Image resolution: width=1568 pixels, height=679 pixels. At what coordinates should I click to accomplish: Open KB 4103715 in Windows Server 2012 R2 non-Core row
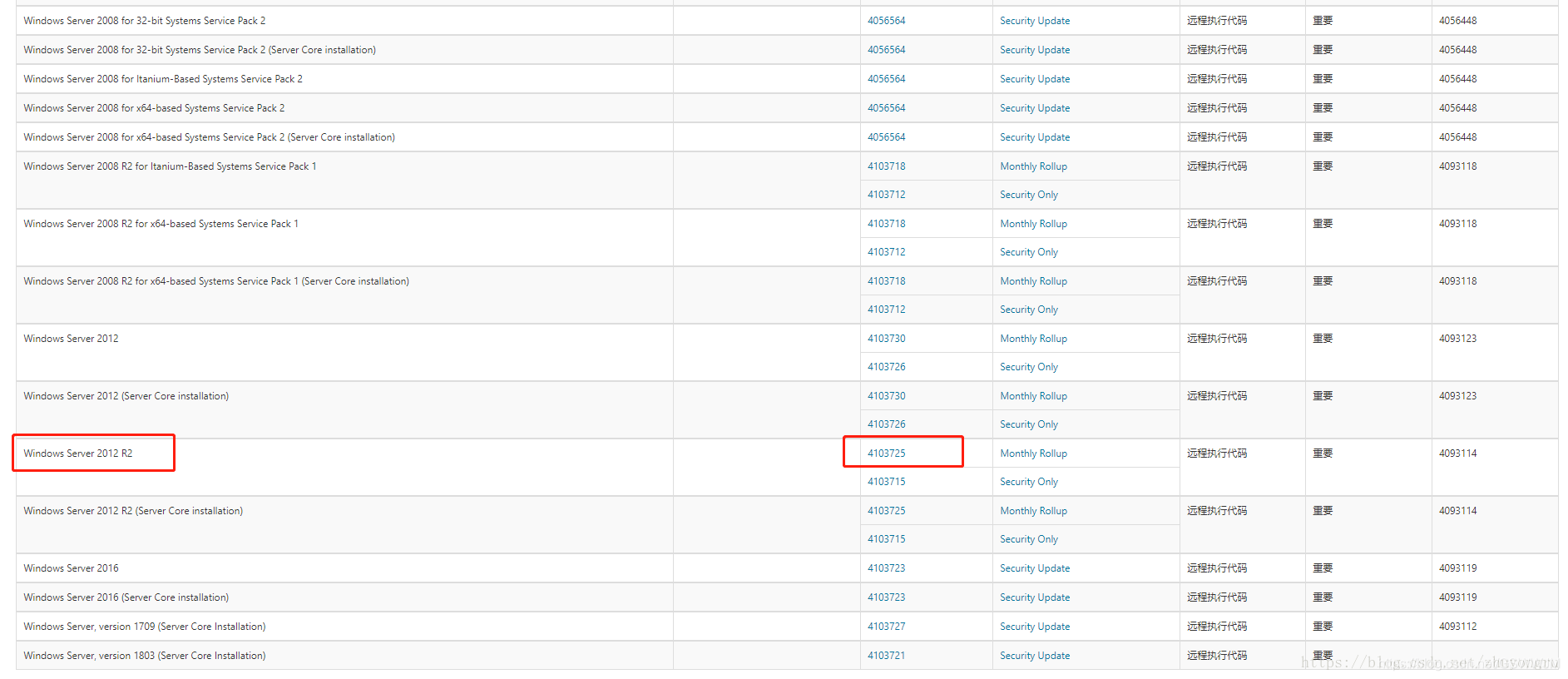click(886, 482)
